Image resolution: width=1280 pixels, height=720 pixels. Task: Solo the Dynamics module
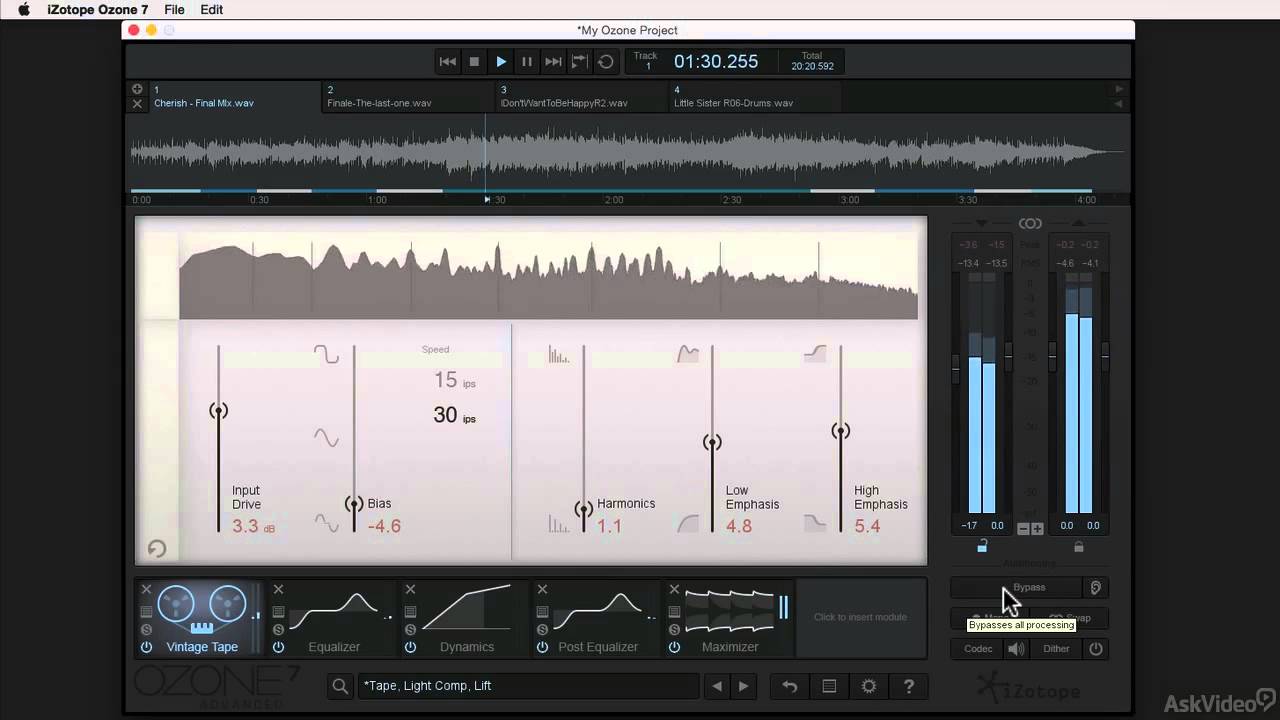[x=410, y=629]
